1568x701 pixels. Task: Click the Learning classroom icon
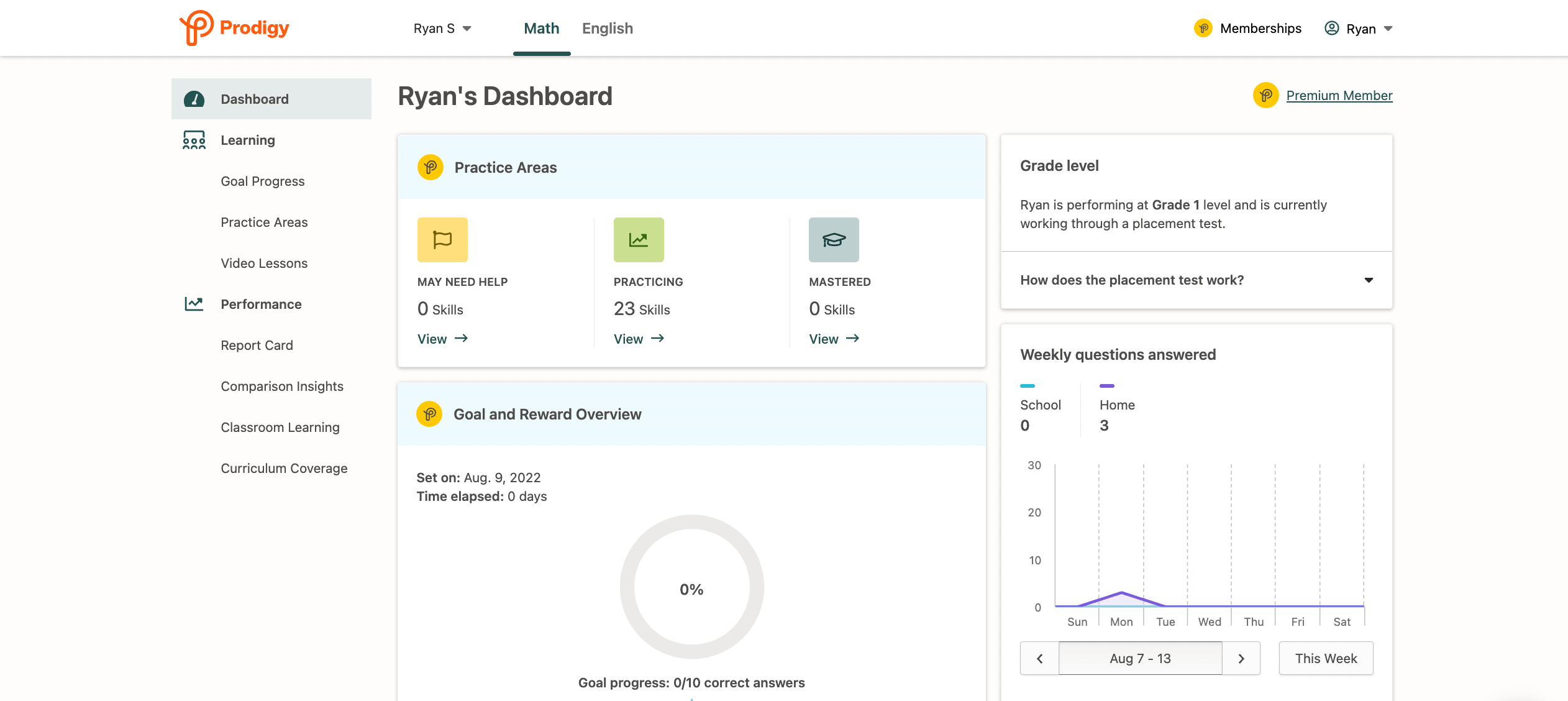194,140
